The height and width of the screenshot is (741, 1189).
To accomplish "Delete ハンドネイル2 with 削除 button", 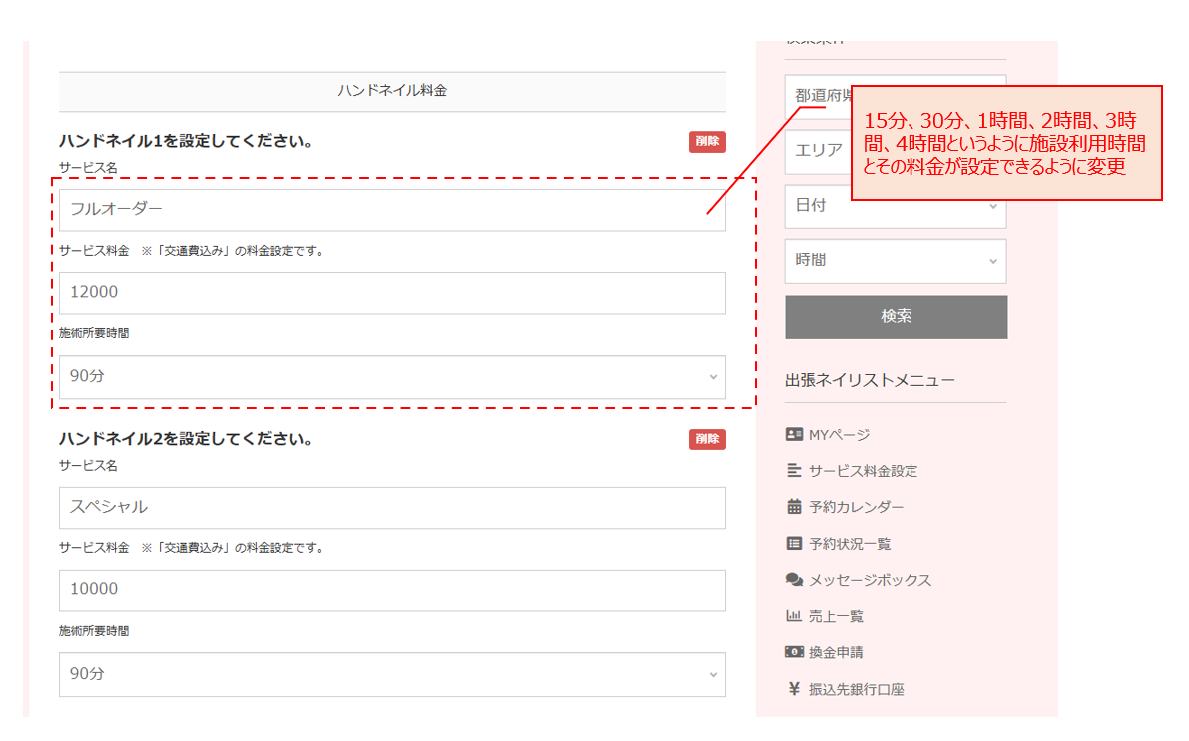I will pos(707,439).
